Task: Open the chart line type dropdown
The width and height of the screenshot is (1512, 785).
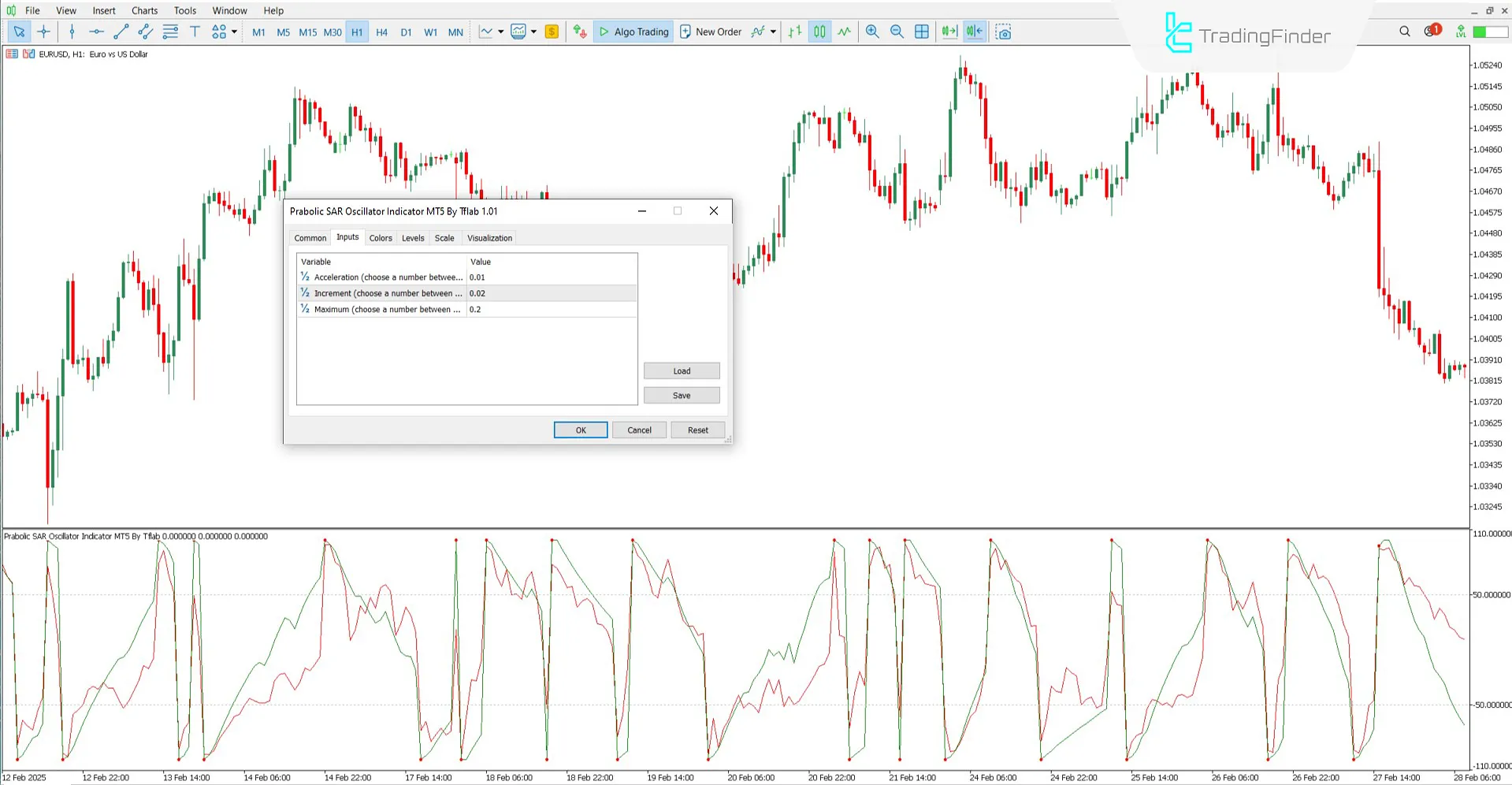Action: tap(500, 32)
